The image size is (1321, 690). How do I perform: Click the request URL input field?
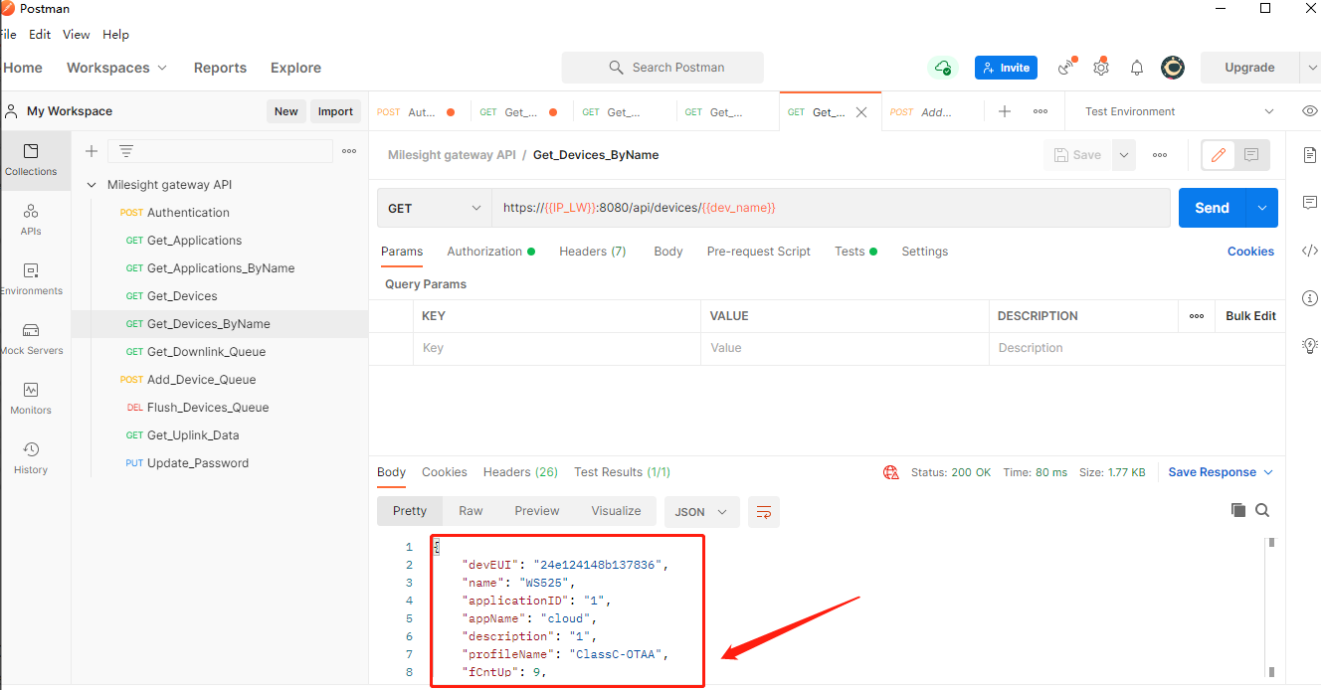[830, 208]
